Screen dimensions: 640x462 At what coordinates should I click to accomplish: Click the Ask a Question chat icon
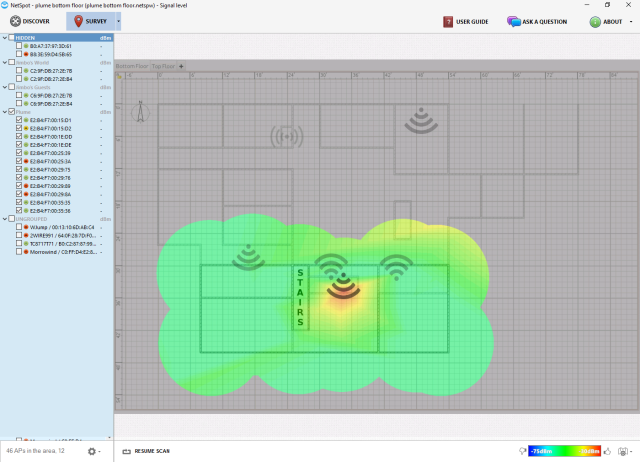point(513,21)
